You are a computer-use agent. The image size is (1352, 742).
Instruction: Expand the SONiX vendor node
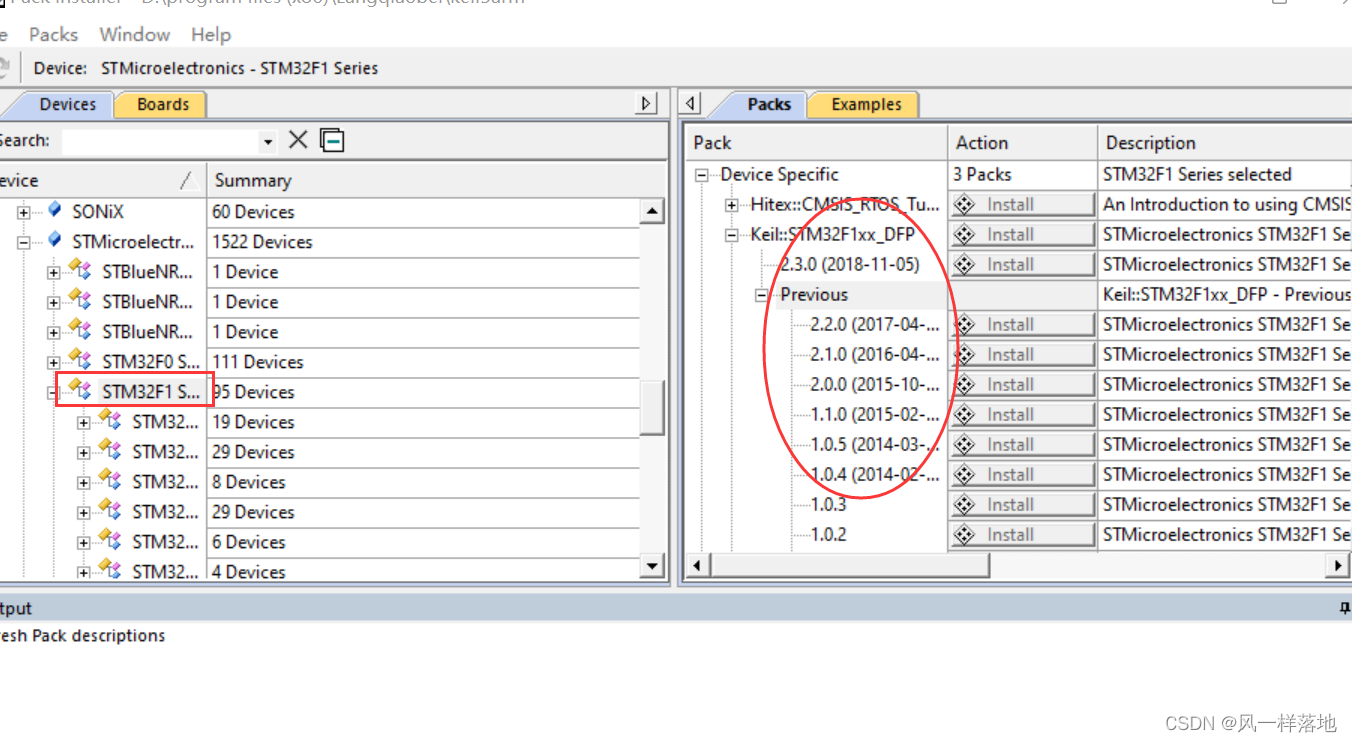pos(24,212)
